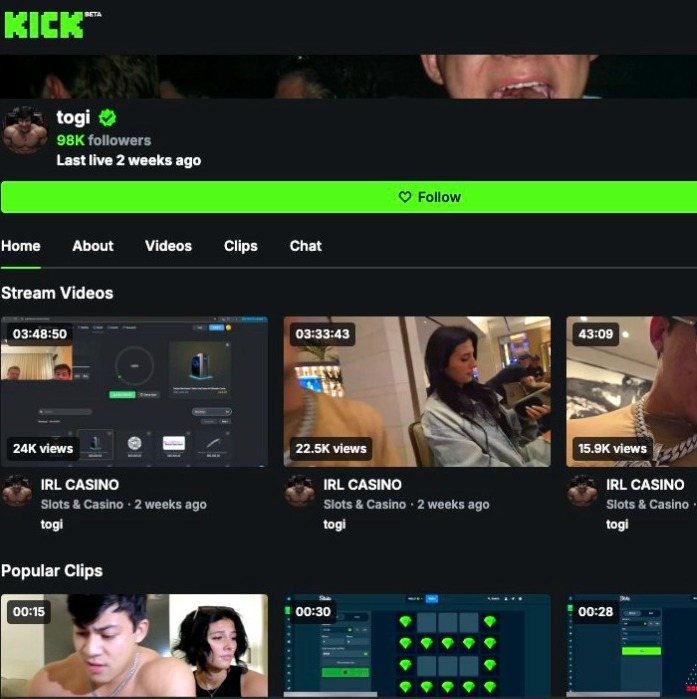Click the Popular Clips section heading
The height and width of the screenshot is (699, 697).
52,571
